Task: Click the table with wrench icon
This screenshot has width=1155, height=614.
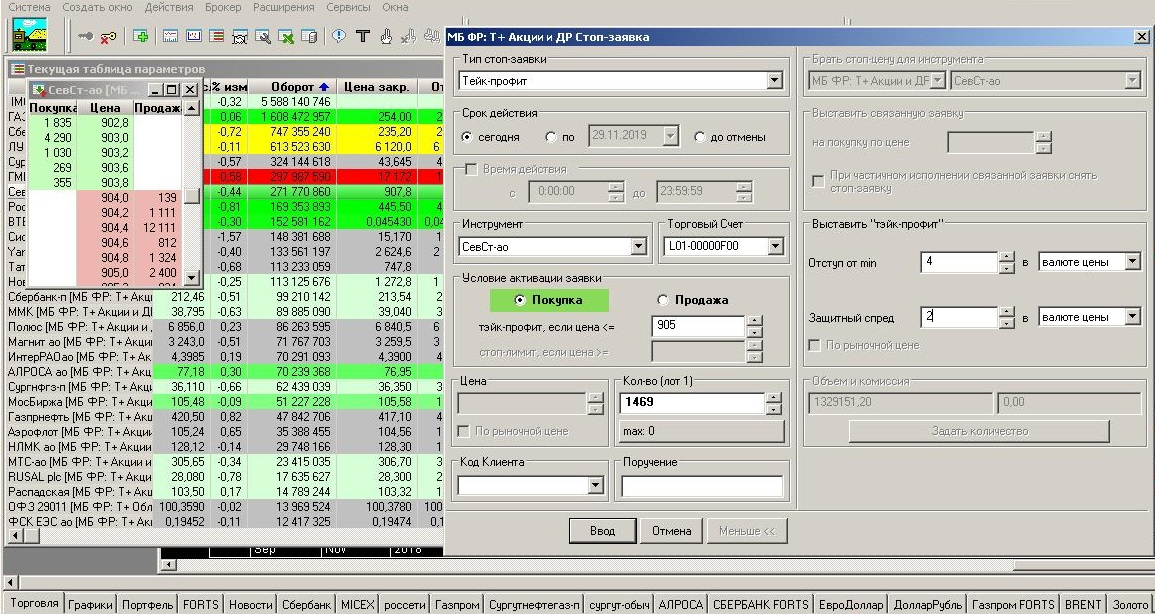Action: [x=262, y=36]
